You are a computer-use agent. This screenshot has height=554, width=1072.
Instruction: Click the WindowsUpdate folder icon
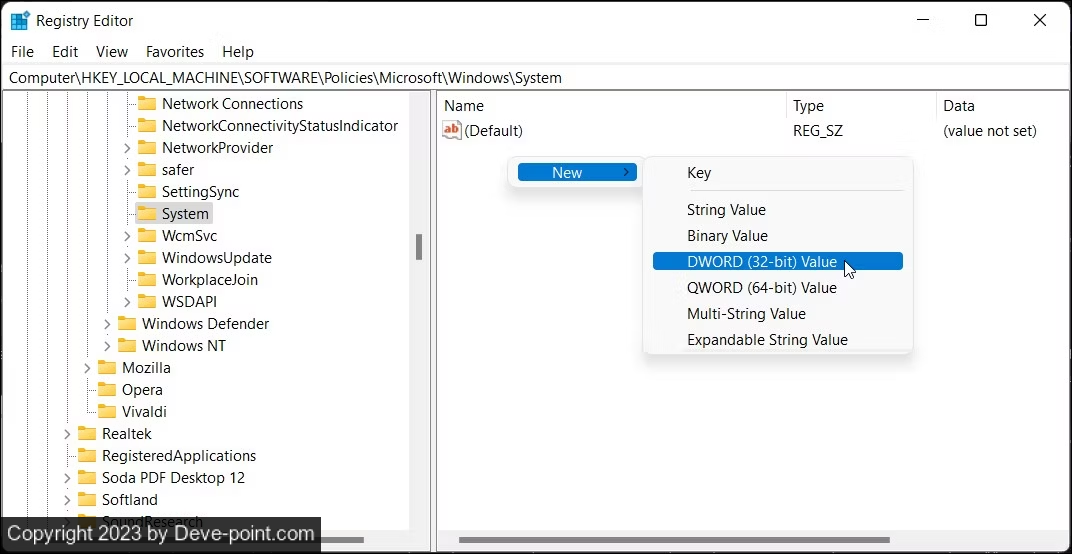(147, 258)
